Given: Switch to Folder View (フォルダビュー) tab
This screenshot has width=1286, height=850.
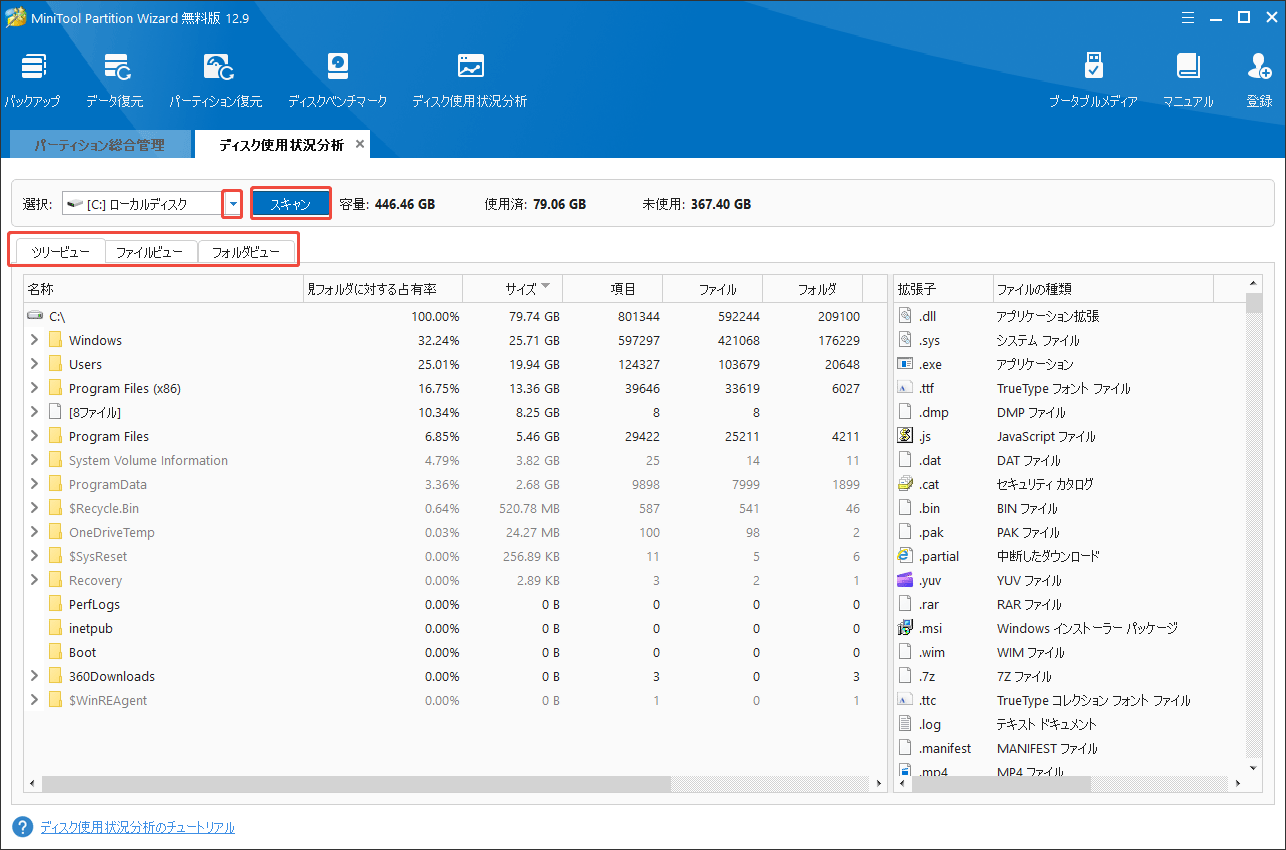Looking at the screenshot, I should (246, 252).
